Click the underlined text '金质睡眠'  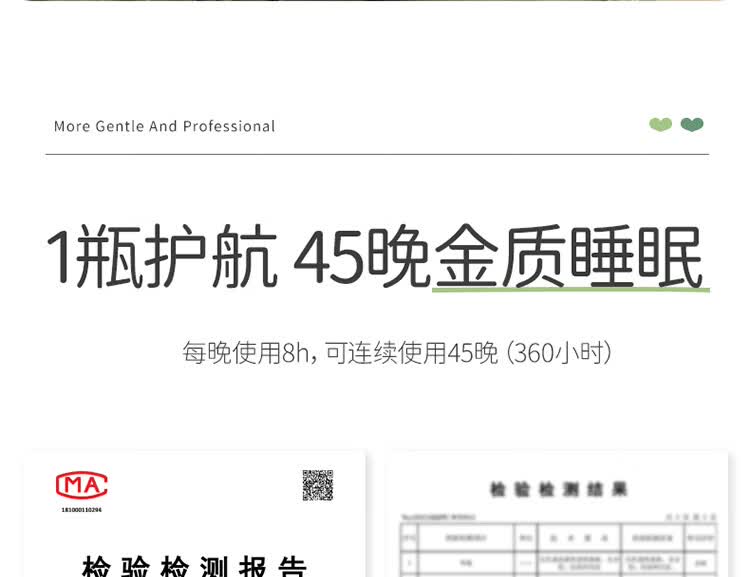(569, 256)
